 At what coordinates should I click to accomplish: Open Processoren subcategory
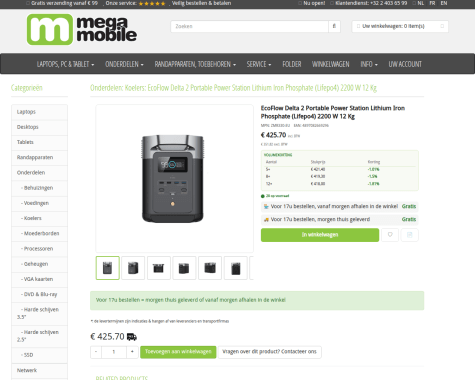pos(39,249)
